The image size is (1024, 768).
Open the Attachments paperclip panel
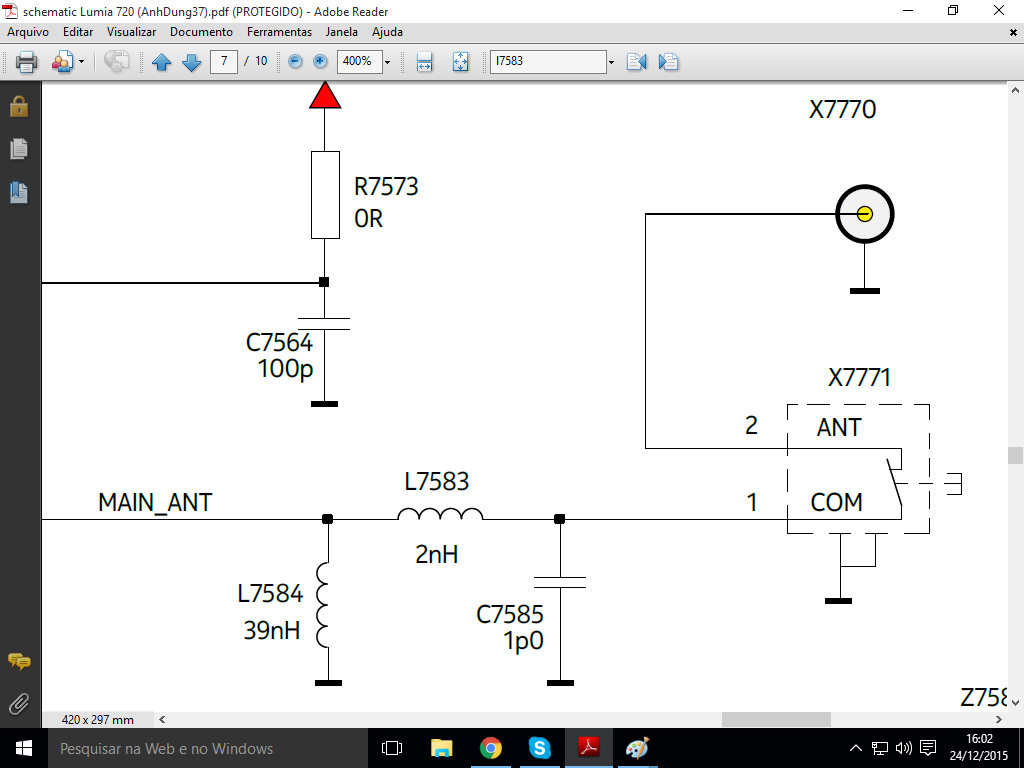click(x=19, y=704)
